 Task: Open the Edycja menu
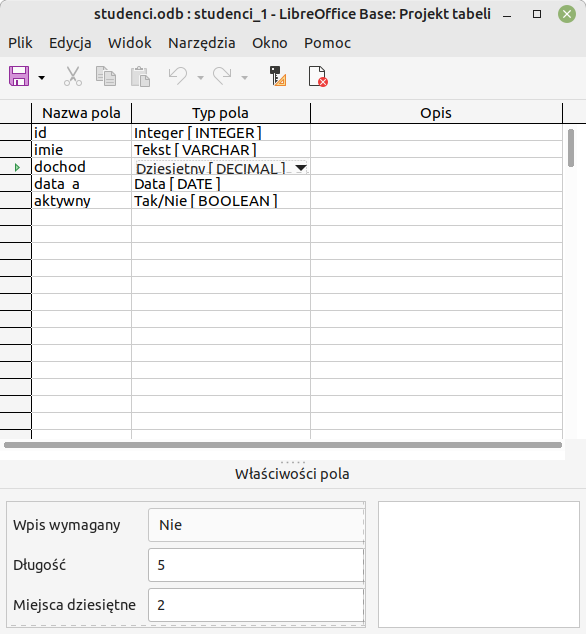click(x=70, y=43)
